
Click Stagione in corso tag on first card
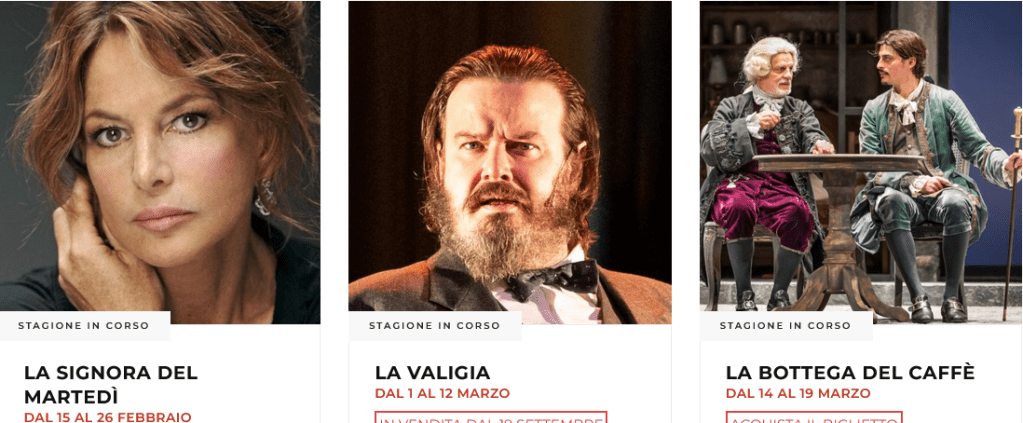(84, 325)
